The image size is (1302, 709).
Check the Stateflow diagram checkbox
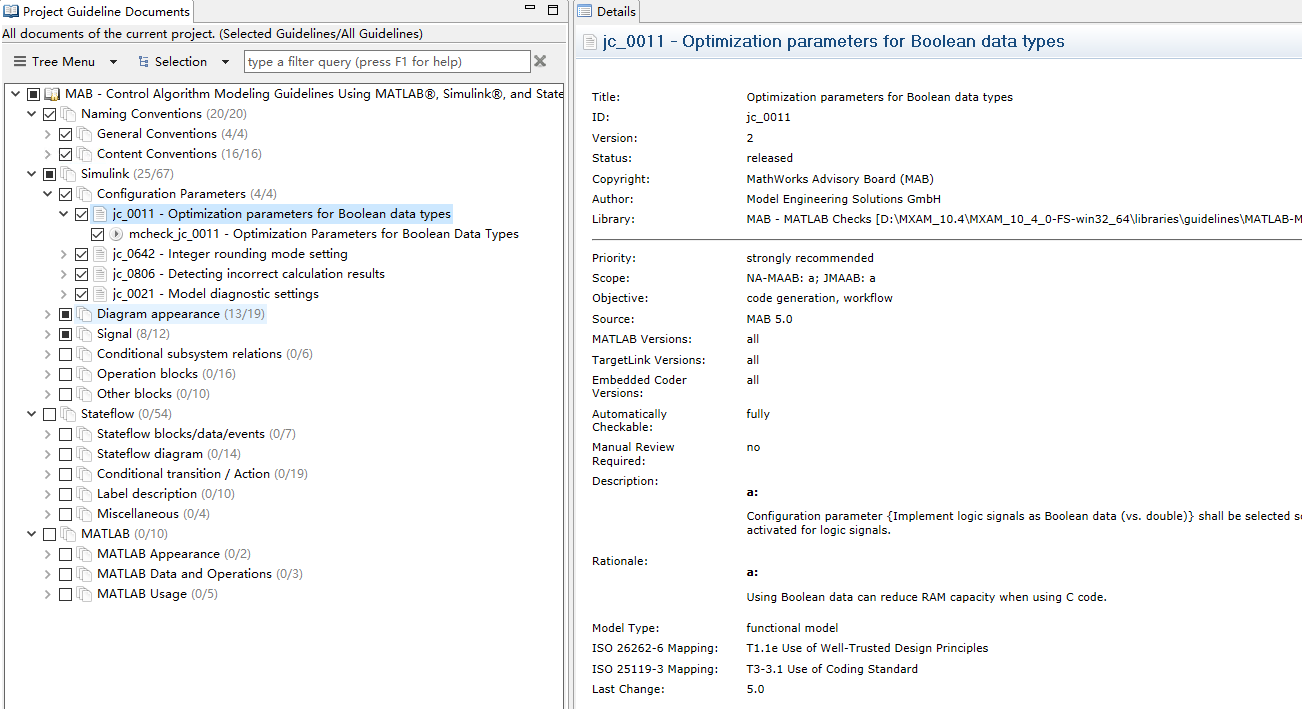66,454
